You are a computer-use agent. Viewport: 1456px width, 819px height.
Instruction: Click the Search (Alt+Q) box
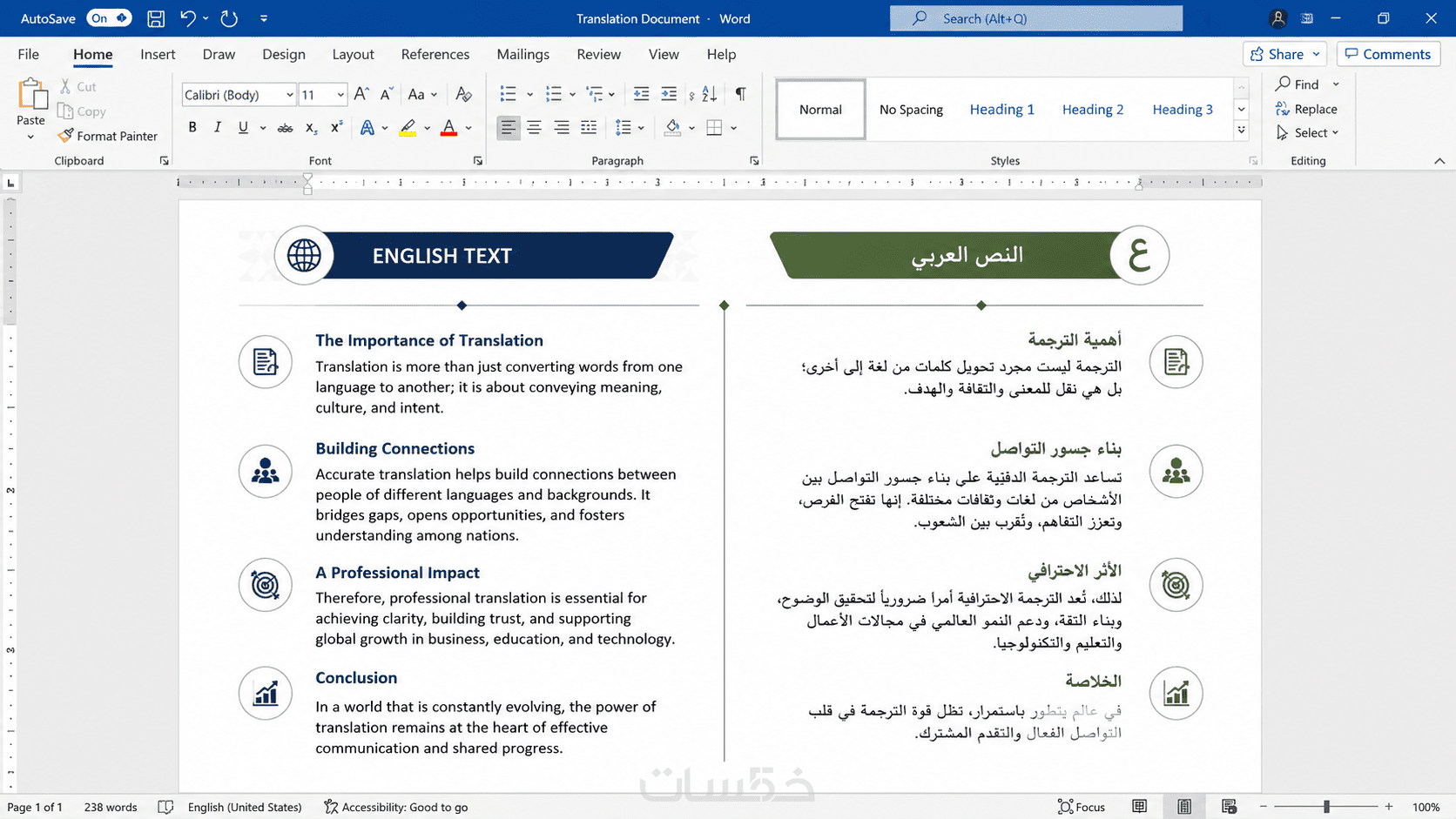pos(1036,18)
